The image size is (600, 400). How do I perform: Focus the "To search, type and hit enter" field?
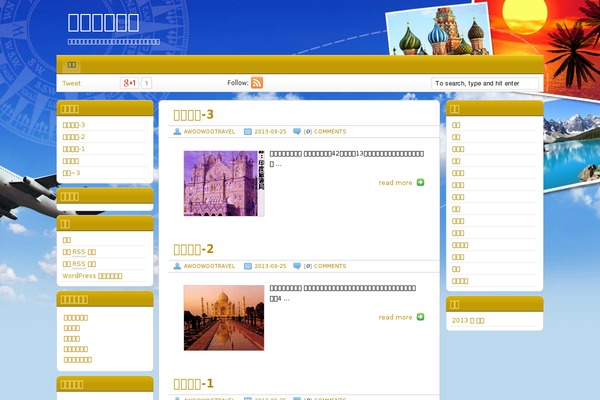pos(485,83)
